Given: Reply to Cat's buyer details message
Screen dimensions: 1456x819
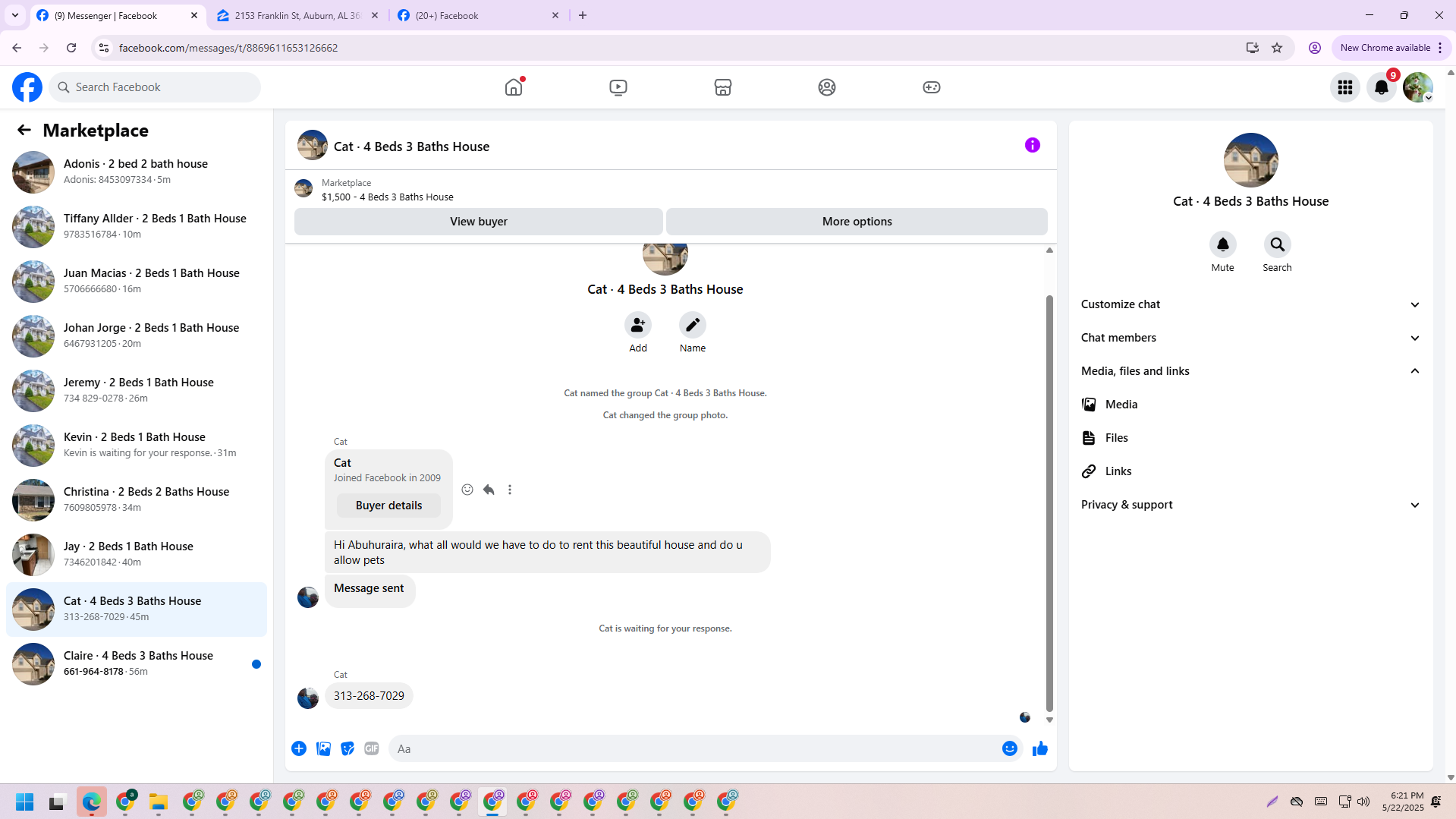Looking at the screenshot, I should (489, 490).
